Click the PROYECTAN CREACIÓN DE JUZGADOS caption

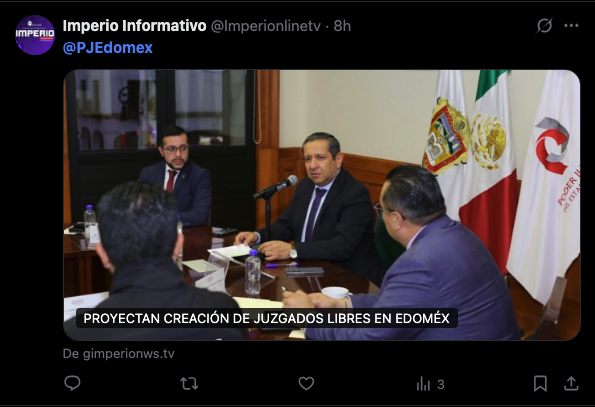[266, 318]
